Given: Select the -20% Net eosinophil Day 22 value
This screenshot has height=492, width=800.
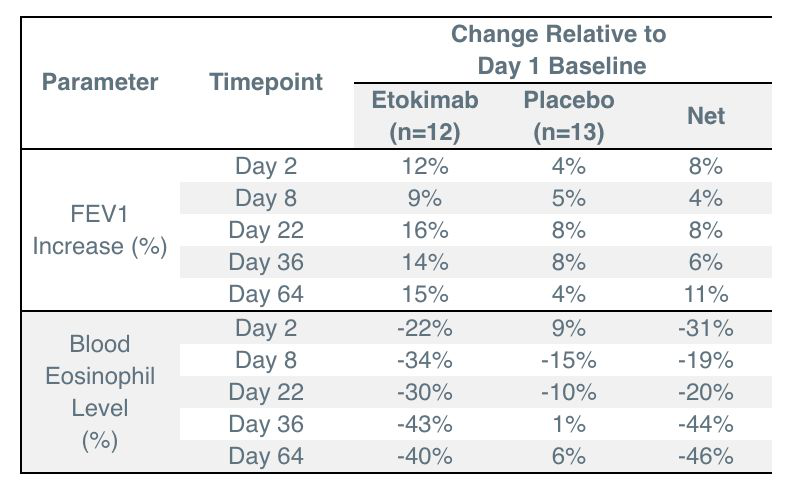Looking at the screenshot, I should pos(706,392).
